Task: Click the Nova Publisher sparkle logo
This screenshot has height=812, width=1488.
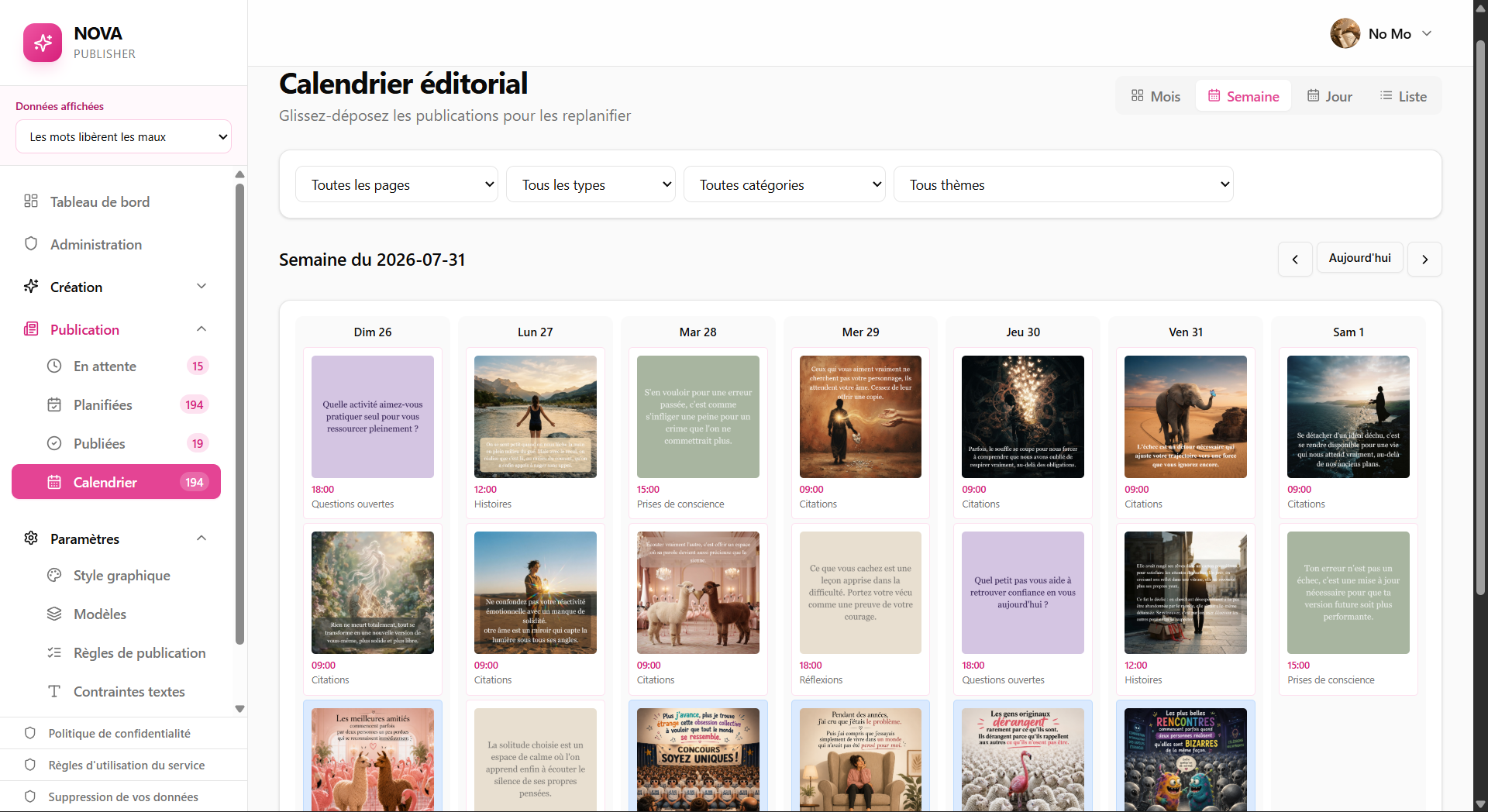Action: point(43,43)
